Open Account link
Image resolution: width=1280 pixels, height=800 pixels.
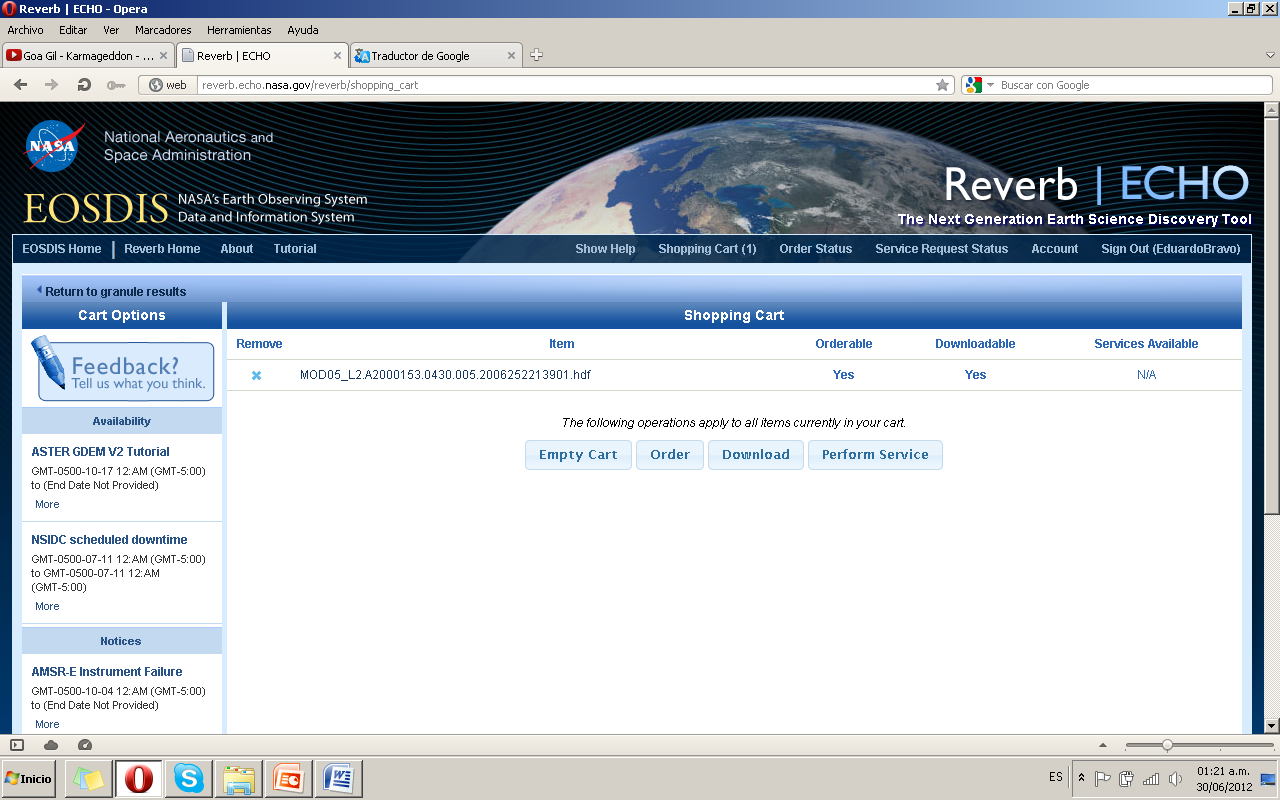1055,249
